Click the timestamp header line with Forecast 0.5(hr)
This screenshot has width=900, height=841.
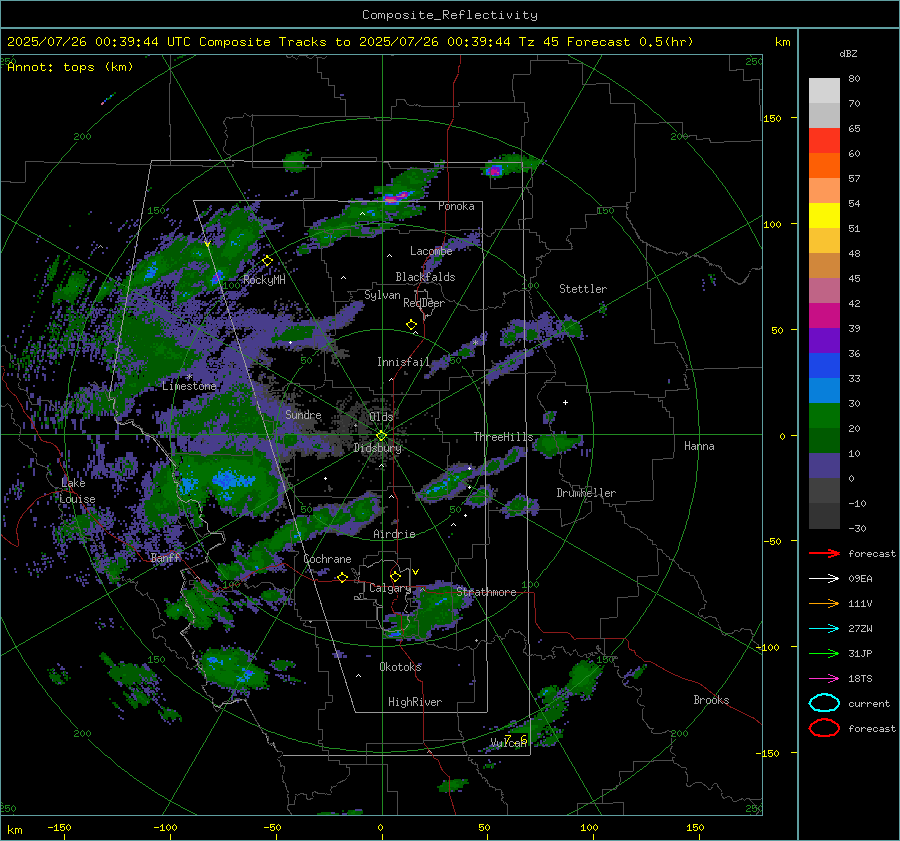[x=350, y=42]
